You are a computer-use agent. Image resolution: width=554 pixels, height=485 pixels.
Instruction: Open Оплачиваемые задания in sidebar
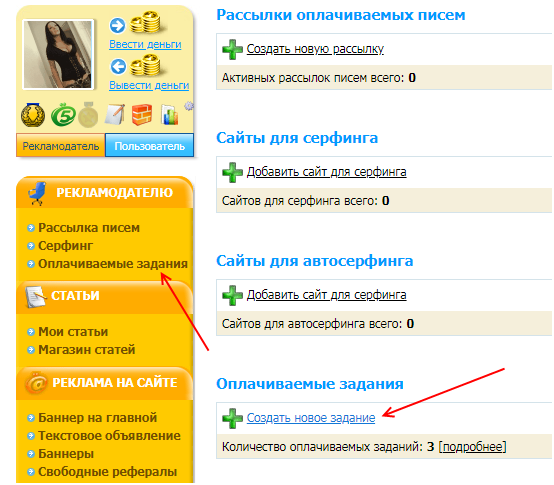pos(113,264)
